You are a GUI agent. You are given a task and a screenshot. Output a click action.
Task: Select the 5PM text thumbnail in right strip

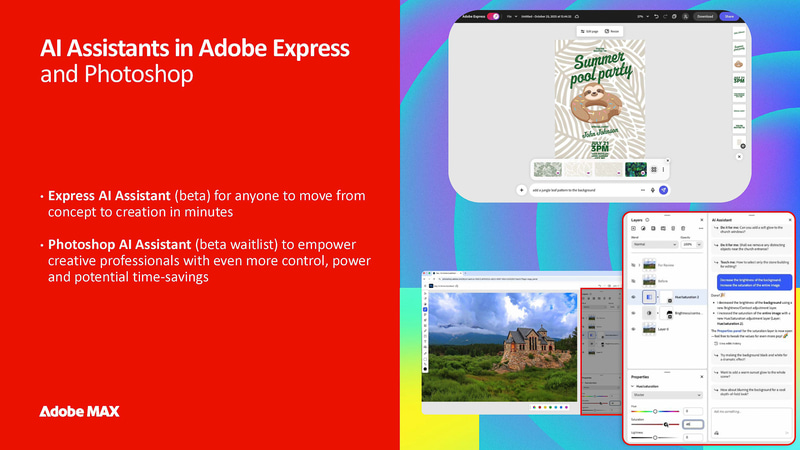[x=739, y=80]
